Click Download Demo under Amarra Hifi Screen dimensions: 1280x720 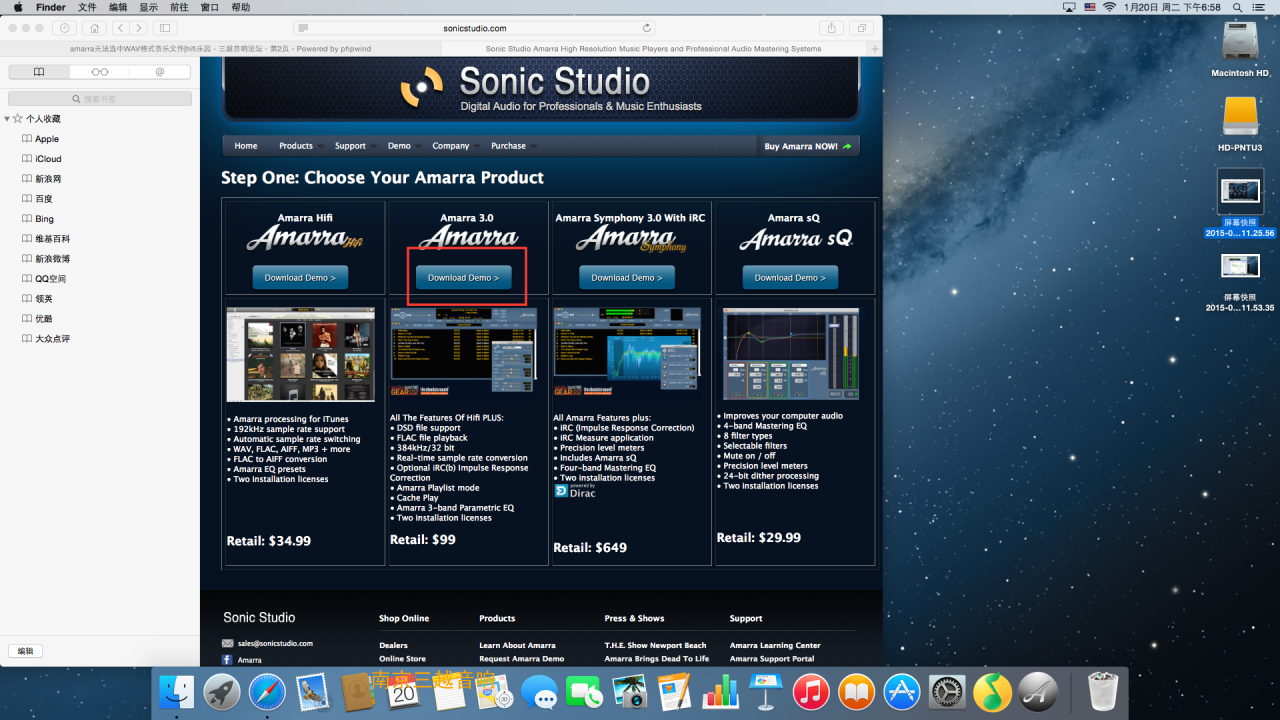pos(300,277)
